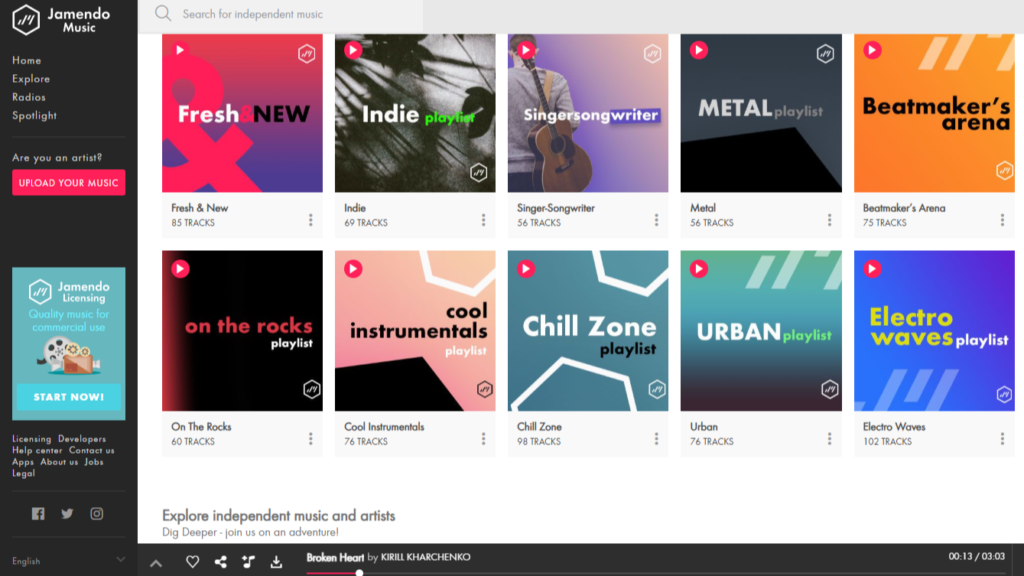Viewport: 1024px width, 576px height.
Task: Open the Licensing footer link
Action: click(31, 439)
